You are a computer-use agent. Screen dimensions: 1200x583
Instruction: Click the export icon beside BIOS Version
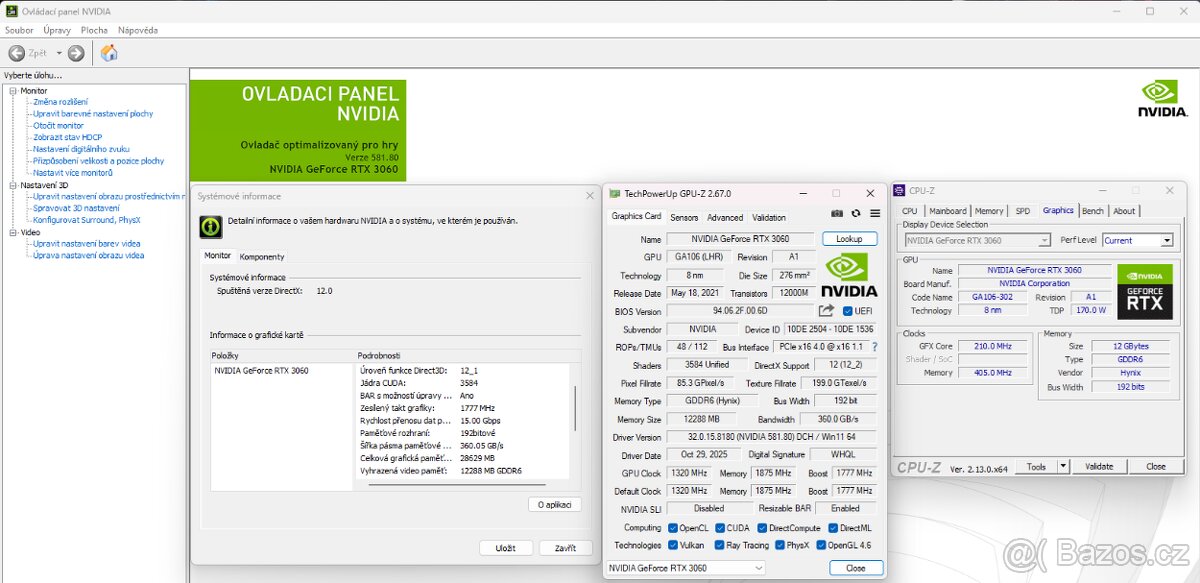point(824,311)
